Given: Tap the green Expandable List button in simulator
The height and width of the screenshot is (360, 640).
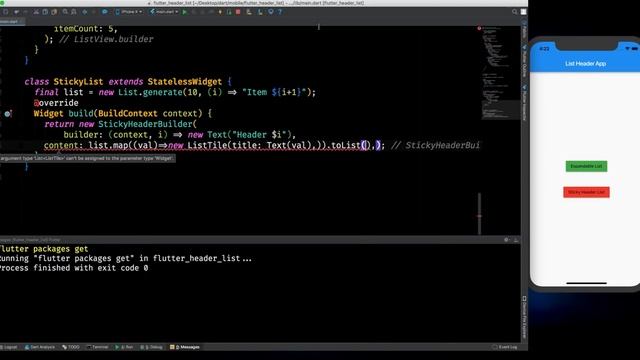Looking at the screenshot, I should click(x=586, y=166).
